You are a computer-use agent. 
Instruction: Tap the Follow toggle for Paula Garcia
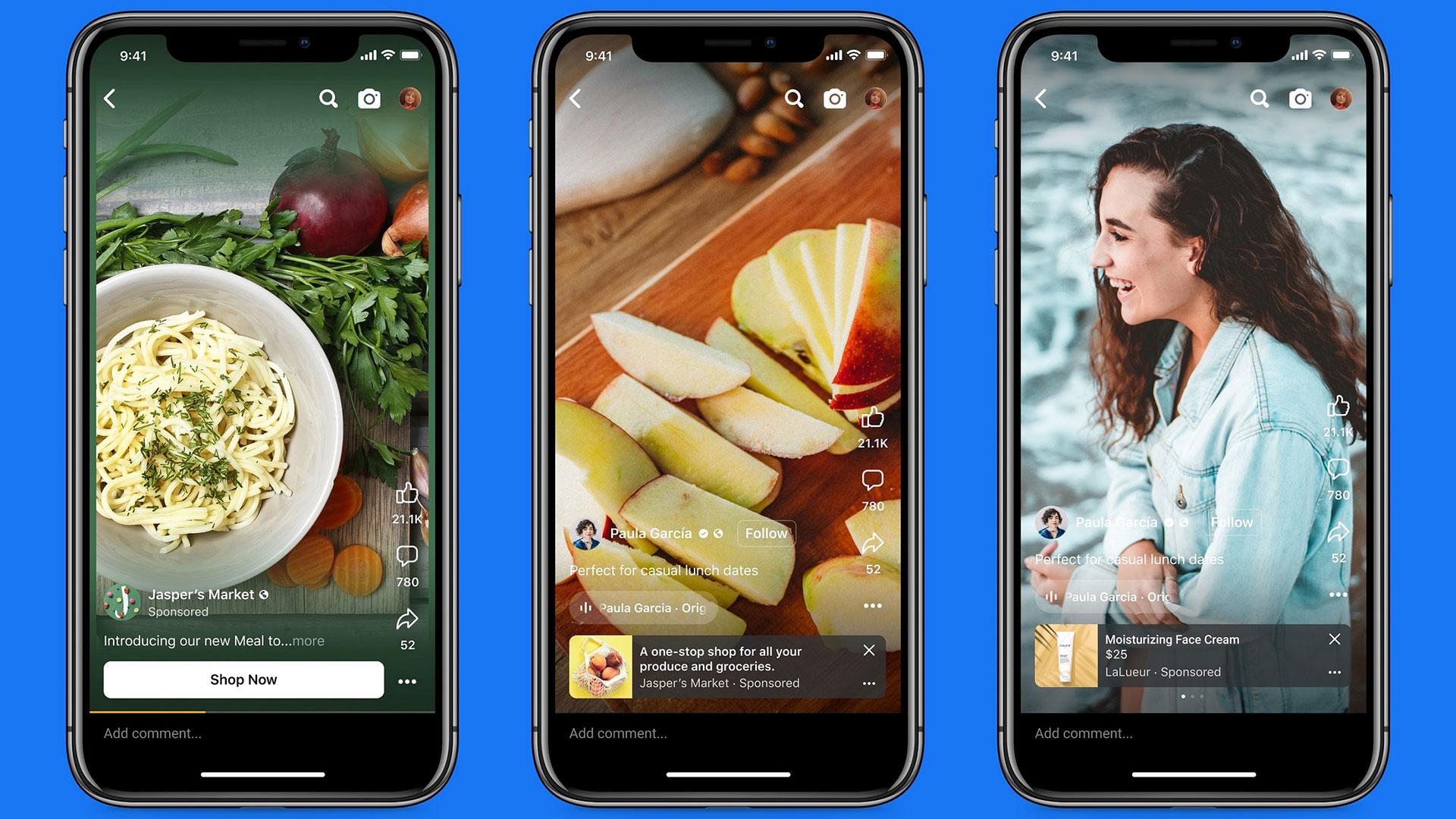768,532
